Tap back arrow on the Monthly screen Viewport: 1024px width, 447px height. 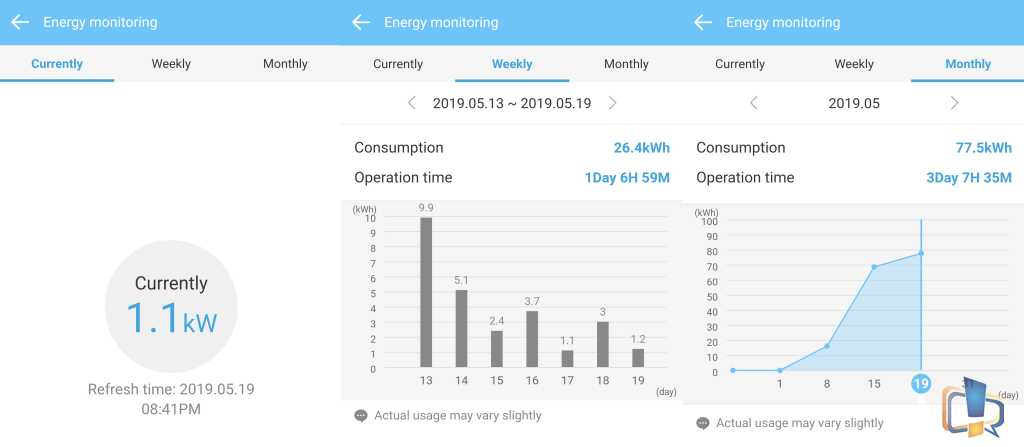(x=703, y=22)
